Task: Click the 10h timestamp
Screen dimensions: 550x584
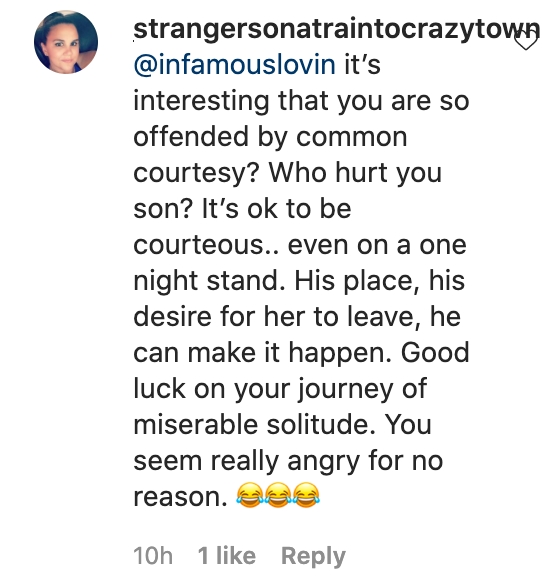Action: [x=153, y=556]
